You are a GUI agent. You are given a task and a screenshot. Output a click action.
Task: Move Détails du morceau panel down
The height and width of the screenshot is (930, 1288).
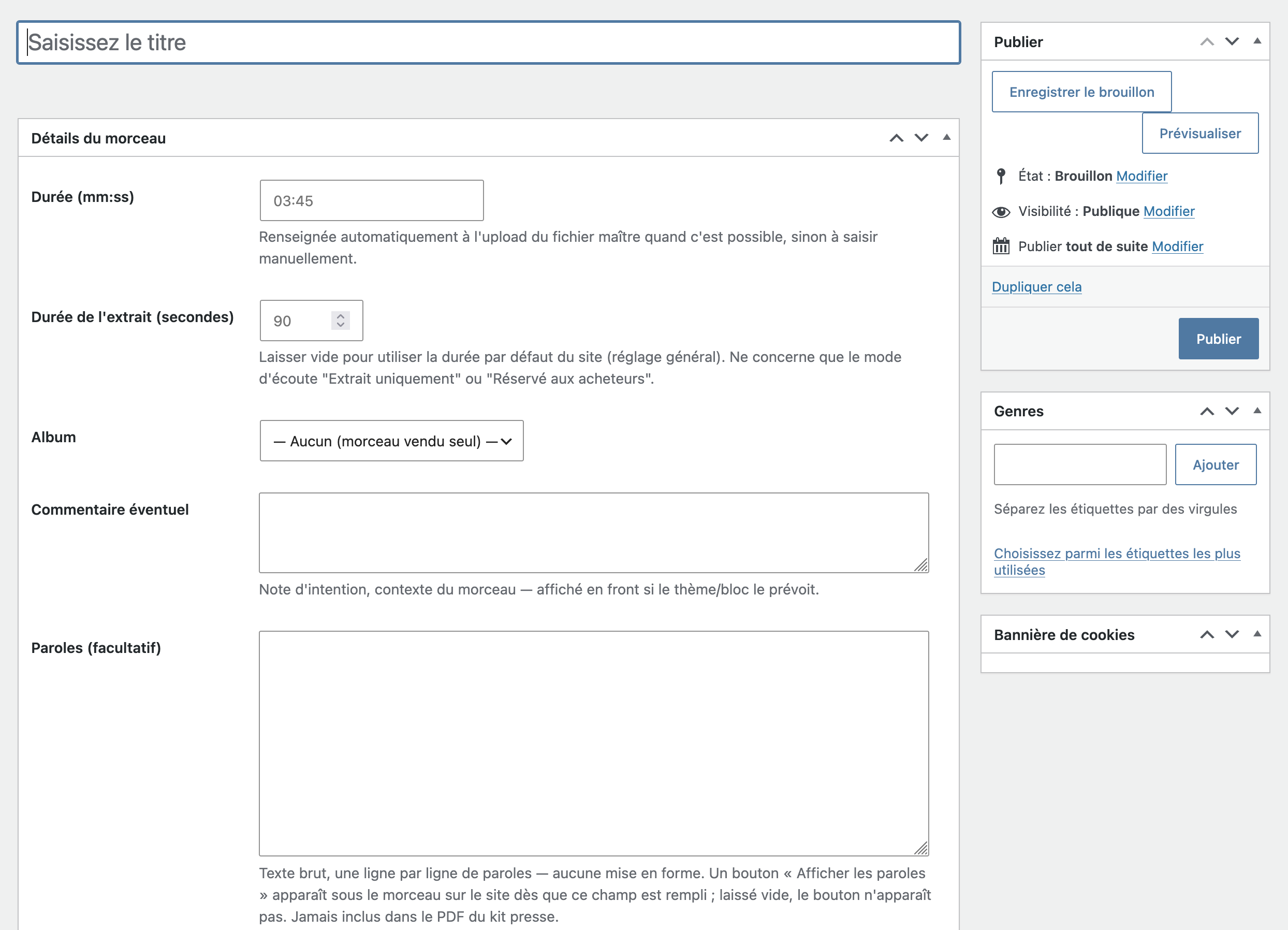coord(921,138)
